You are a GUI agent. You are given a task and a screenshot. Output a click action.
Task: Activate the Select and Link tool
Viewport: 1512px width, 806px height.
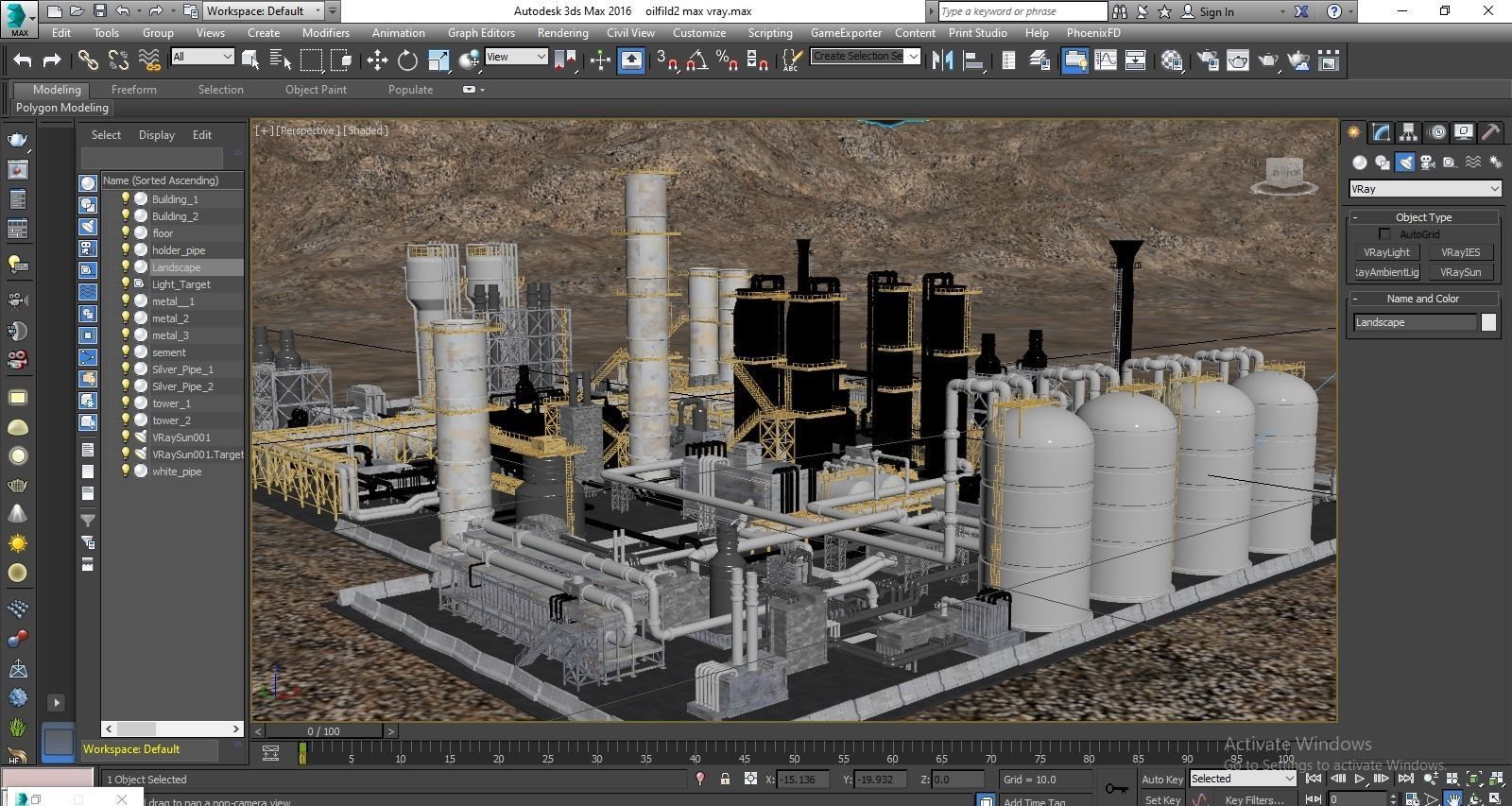[x=88, y=60]
